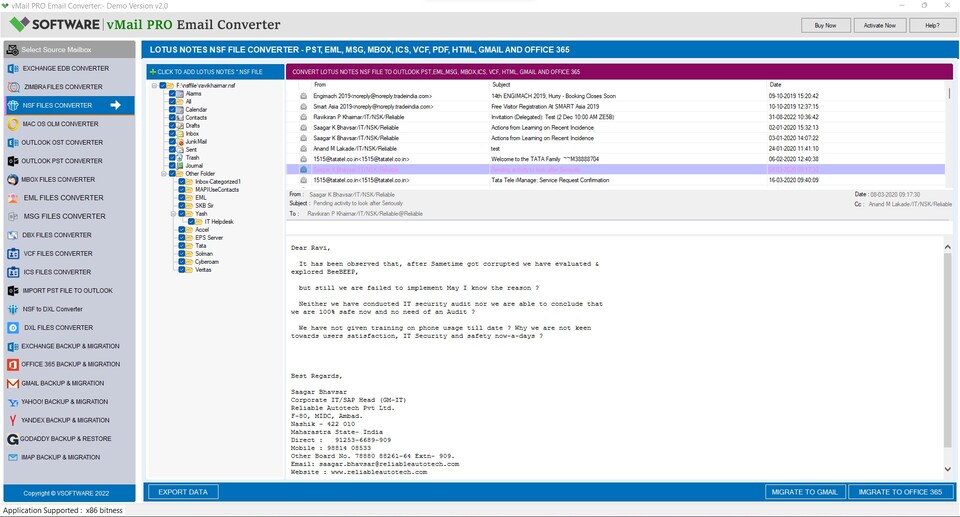Collapse the root NSF file tree node
960x517 pixels.
[155, 86]
